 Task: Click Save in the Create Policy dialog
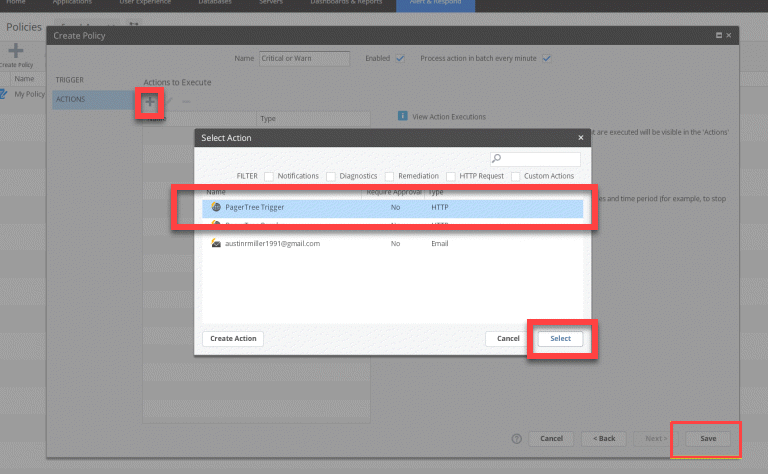click(707, 438)
